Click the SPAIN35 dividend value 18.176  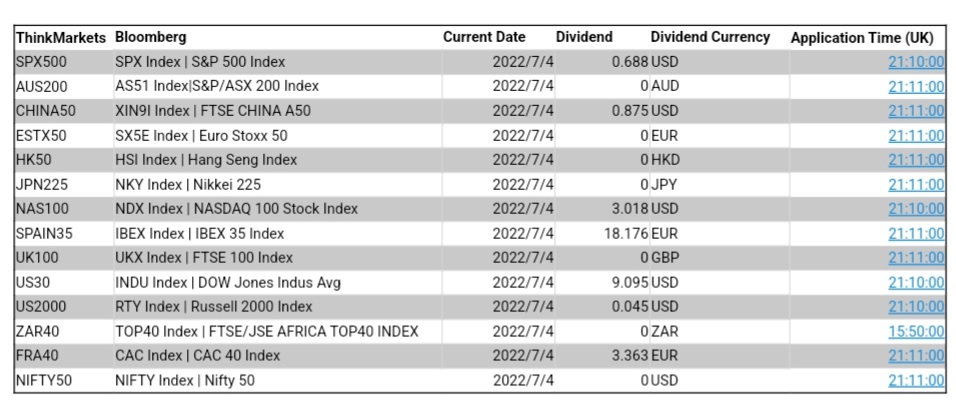626,233
